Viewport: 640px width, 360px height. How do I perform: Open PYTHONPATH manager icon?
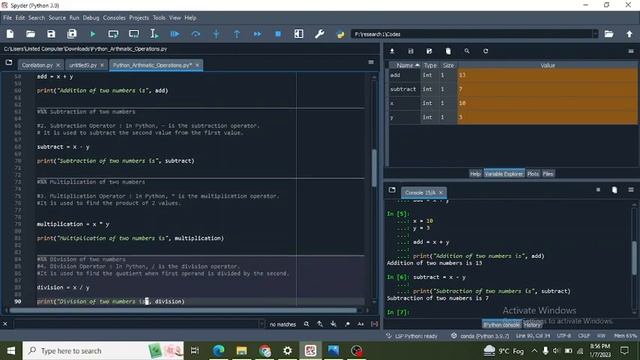click(340, 34)
